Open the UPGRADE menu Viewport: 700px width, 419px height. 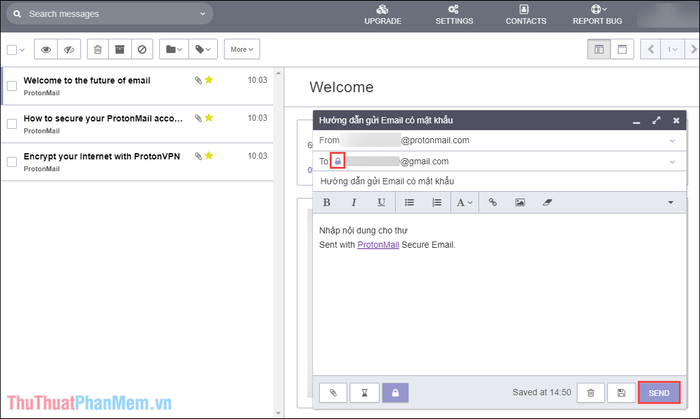coord(383,15)
